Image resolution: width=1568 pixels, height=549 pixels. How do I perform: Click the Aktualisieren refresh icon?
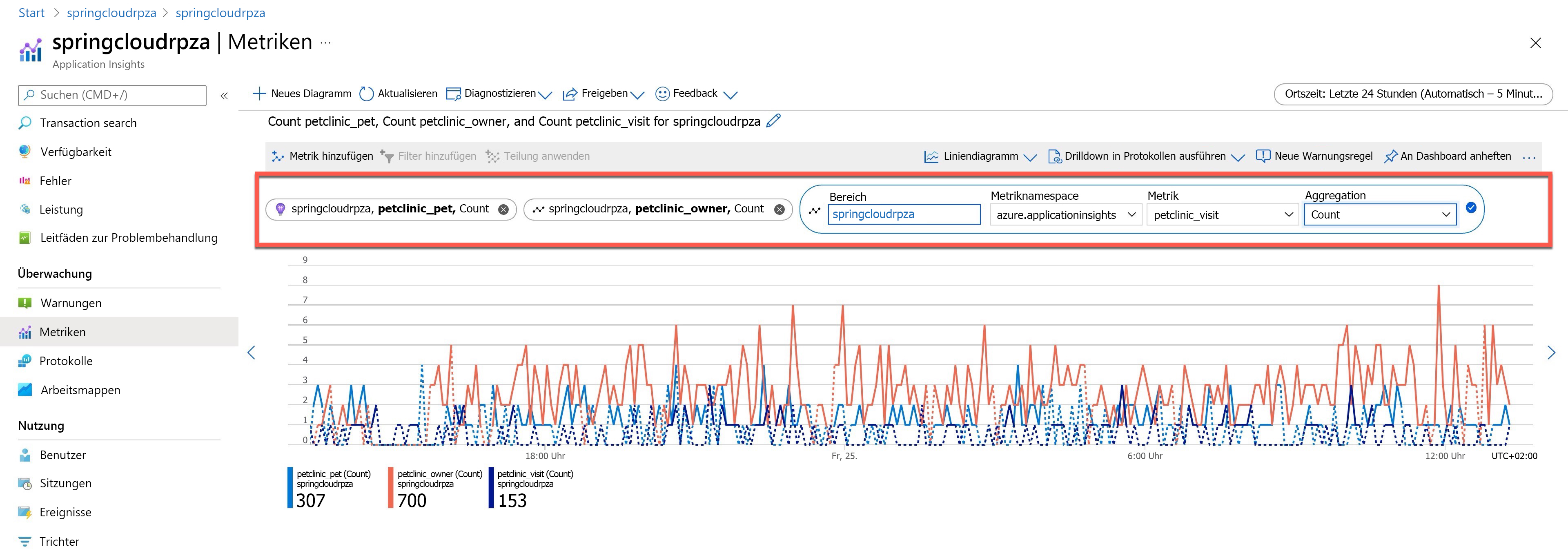[x=366, y=94]
